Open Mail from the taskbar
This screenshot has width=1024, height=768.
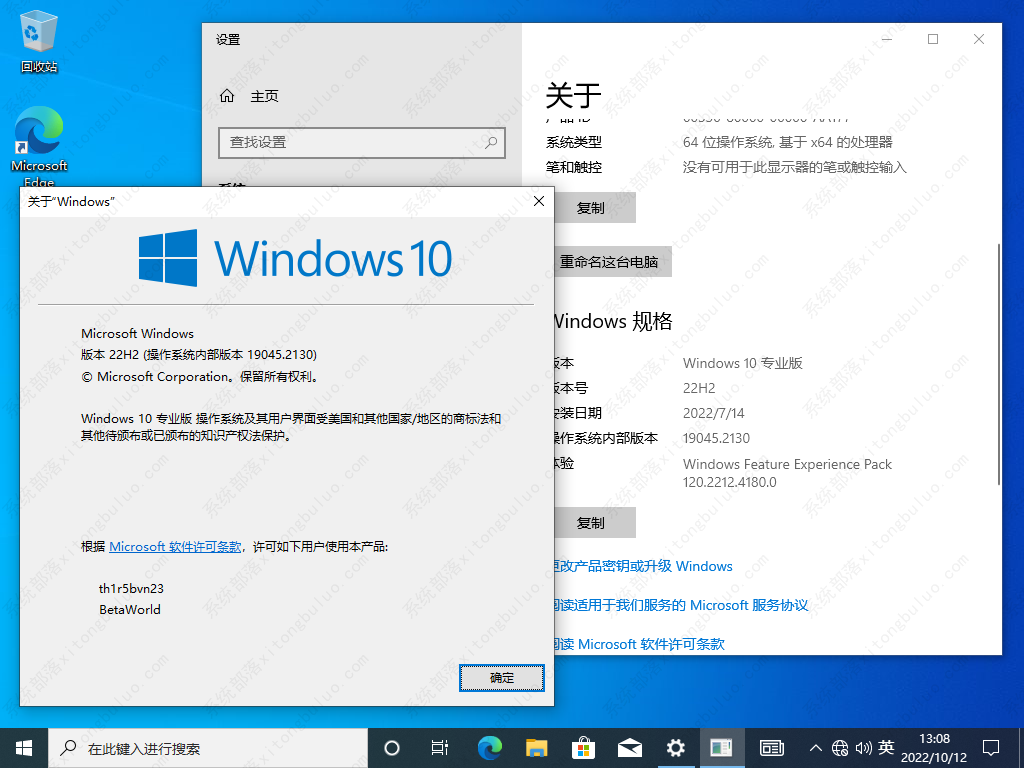coord(629,747)
